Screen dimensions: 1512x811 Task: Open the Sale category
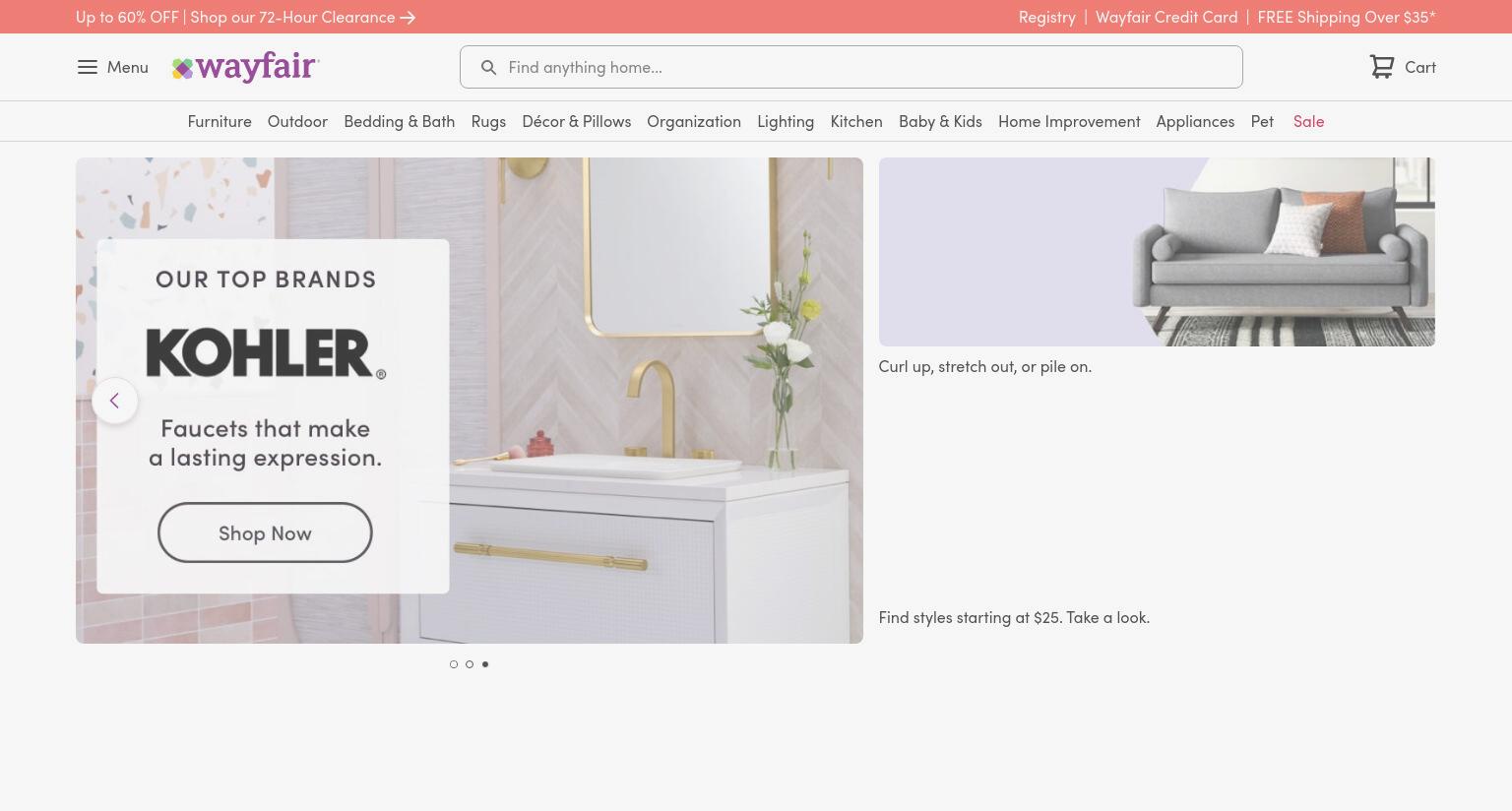(x=1308, y=121)
